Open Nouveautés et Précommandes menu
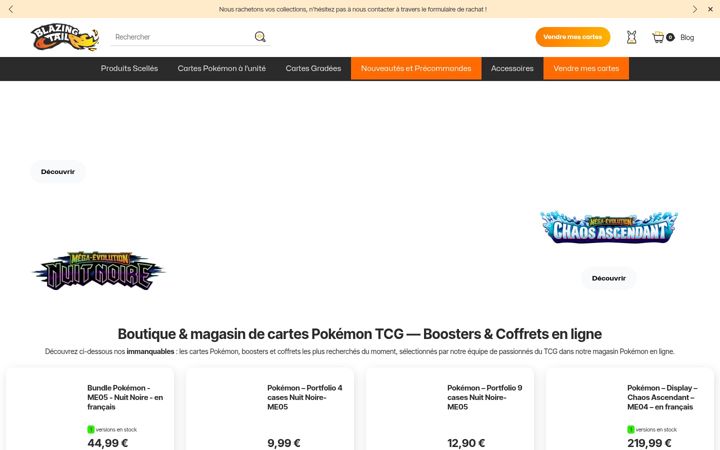Screen dimensions: 720x450 (x=416, y=68)
